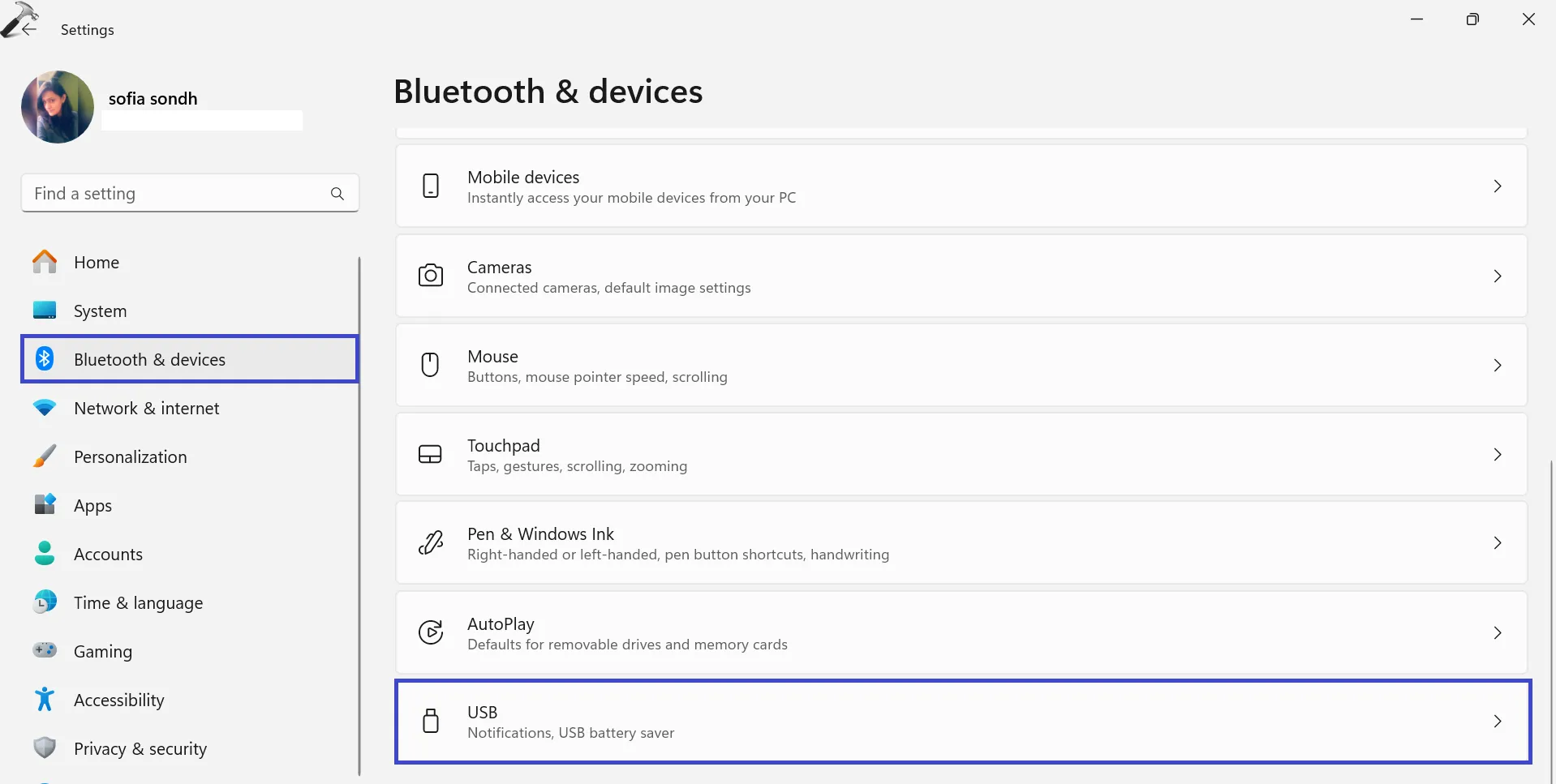Click the USB drive icon
Image resolution: width=1556 pixels, height=784 pixels.
pos(430,721)
